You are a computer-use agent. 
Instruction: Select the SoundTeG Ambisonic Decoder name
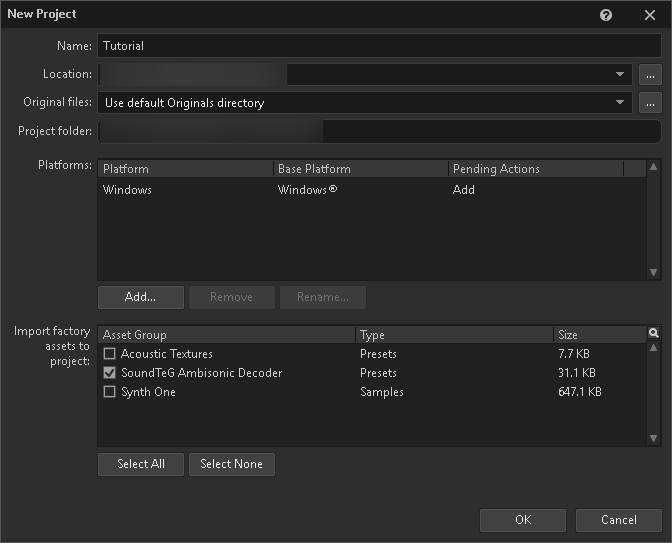pyautogui.click(x=201, y=373)
